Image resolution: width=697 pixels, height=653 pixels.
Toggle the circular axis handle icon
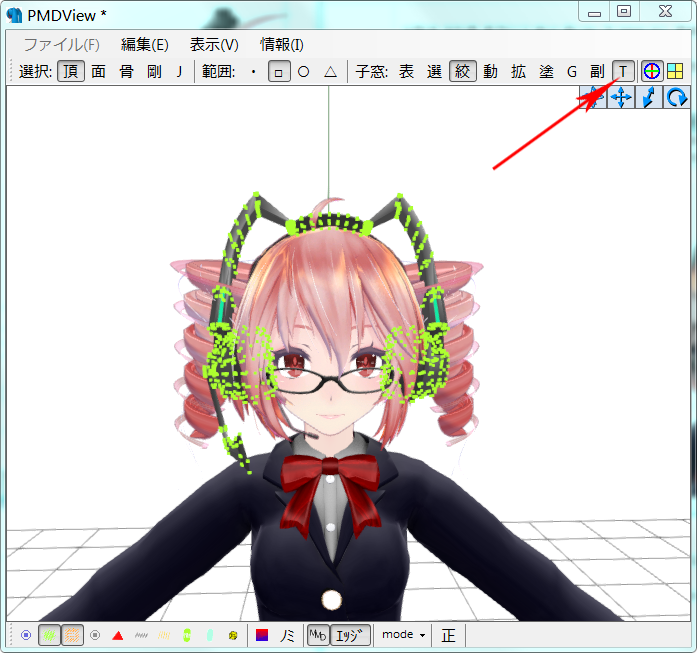(x=652, y=71)
